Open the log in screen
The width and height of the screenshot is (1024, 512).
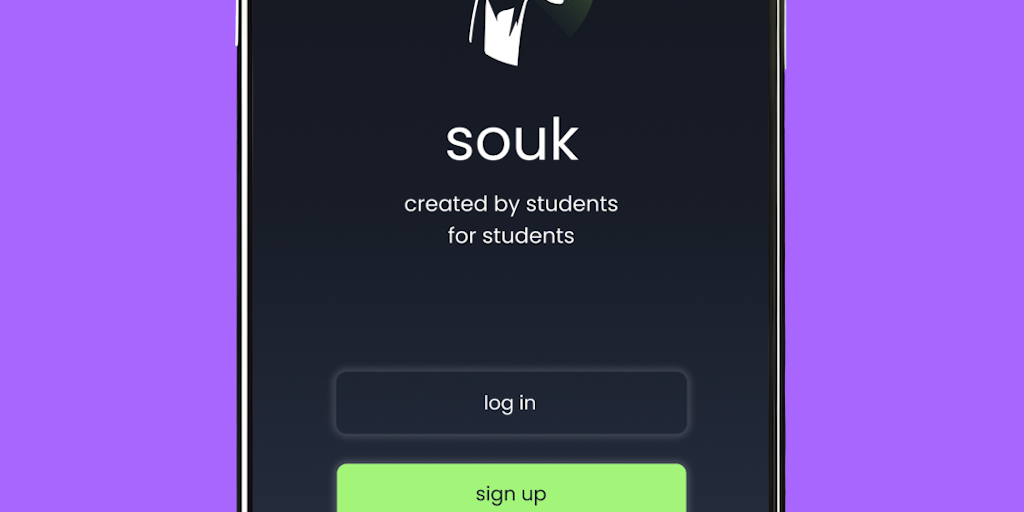(511, 403)
